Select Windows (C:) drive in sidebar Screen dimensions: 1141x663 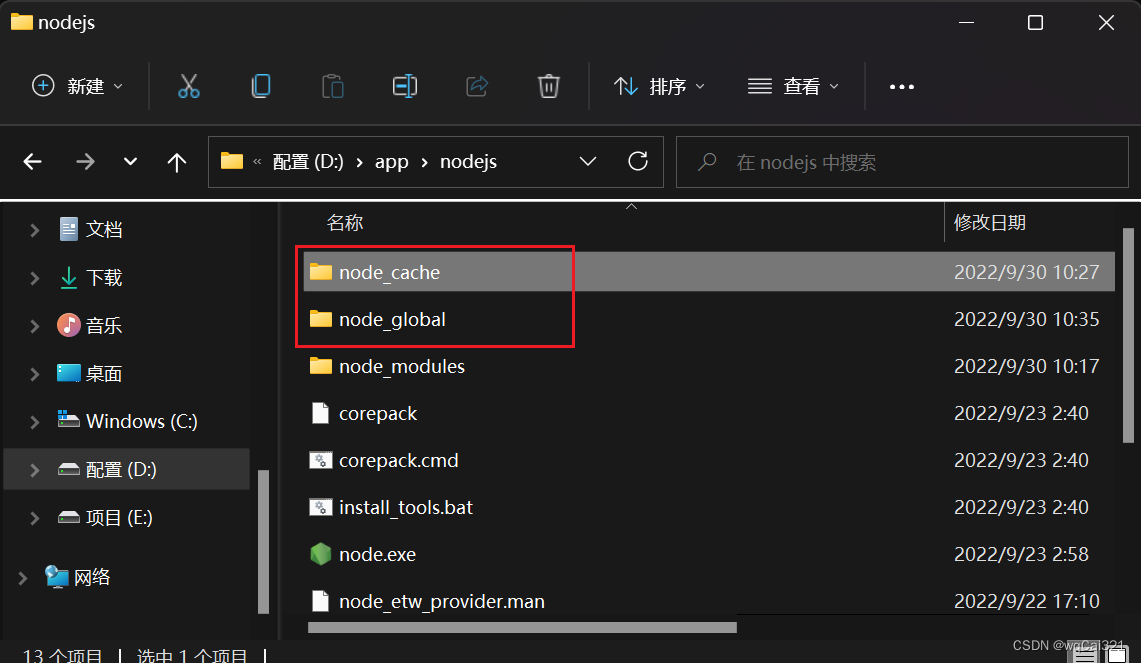[142, 421]
